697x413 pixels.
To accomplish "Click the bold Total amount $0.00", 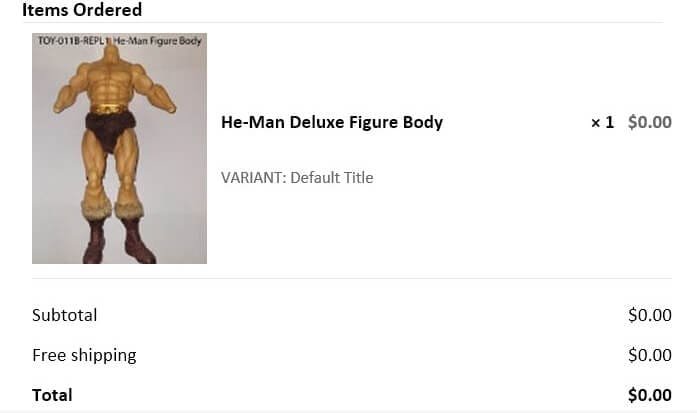I will click(x=649, y=395).
